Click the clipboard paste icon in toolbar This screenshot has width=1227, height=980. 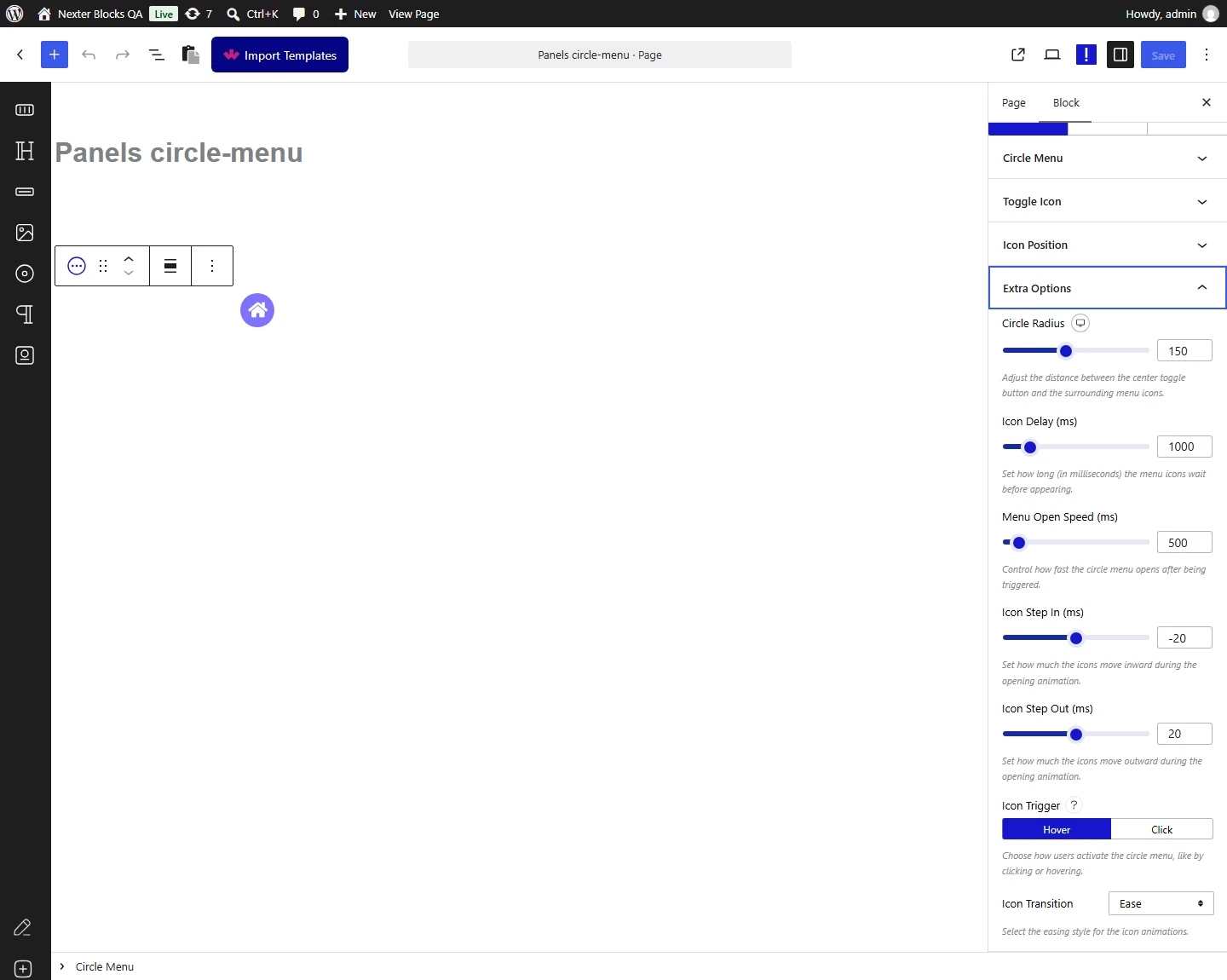pos(191,55)
